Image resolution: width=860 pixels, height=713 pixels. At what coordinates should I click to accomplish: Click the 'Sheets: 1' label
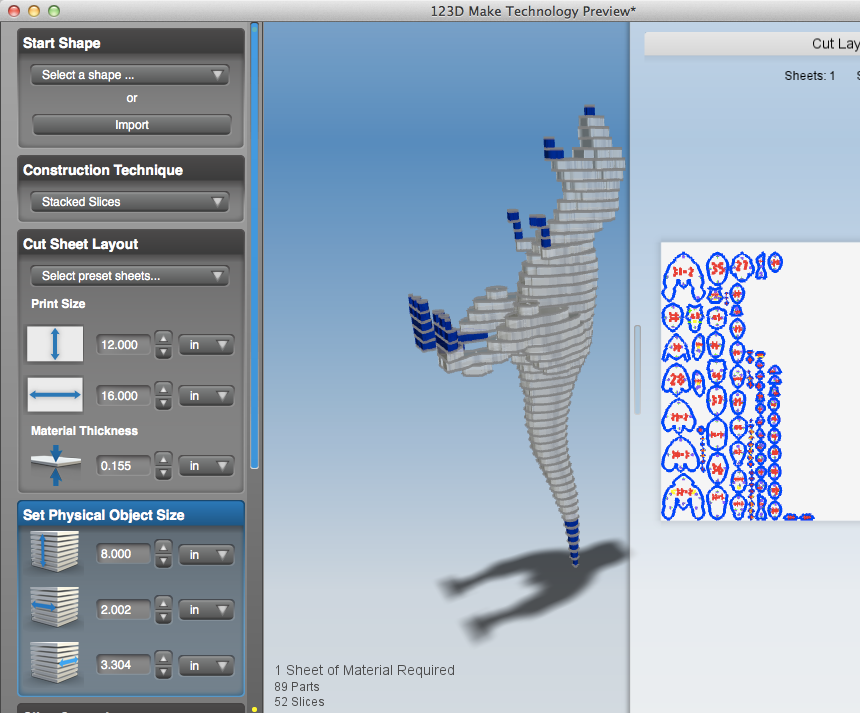tap(810, 76)
